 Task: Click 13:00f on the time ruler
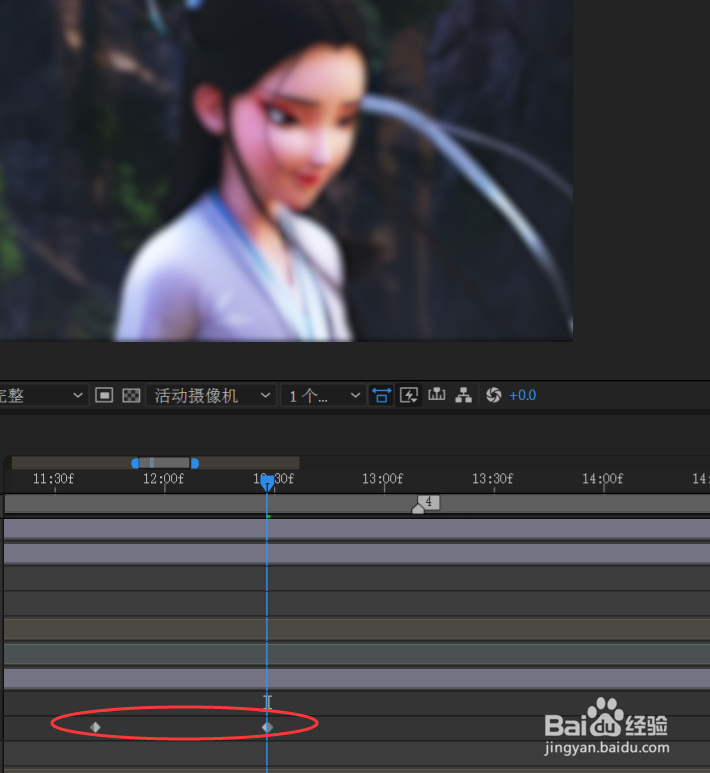tap(382, 479)
